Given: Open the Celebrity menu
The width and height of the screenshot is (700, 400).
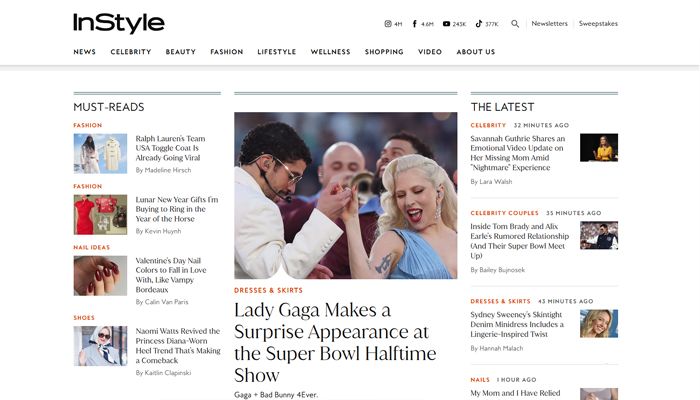Looking at the screenshot, I should click(x=131, y=52).
